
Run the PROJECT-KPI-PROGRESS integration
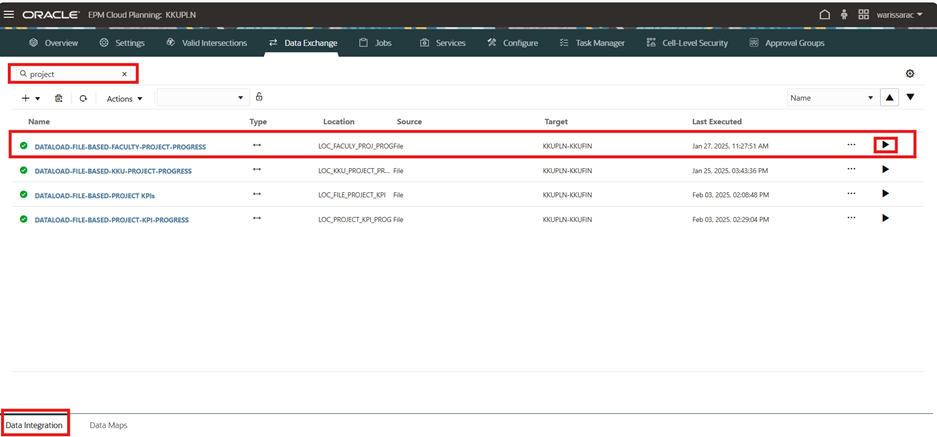[886, 218]
